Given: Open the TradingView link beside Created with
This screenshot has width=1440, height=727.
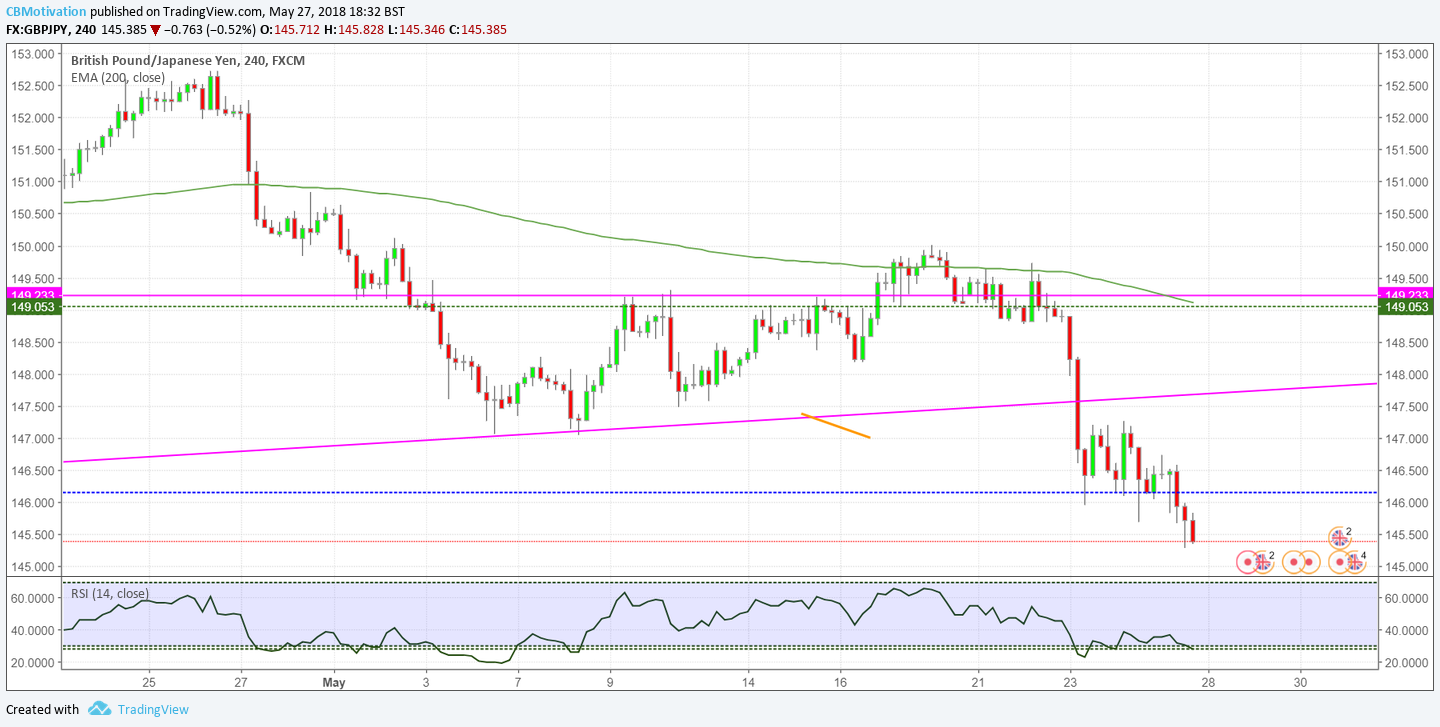Looking at the screenshot, I should tap(153, 710).
